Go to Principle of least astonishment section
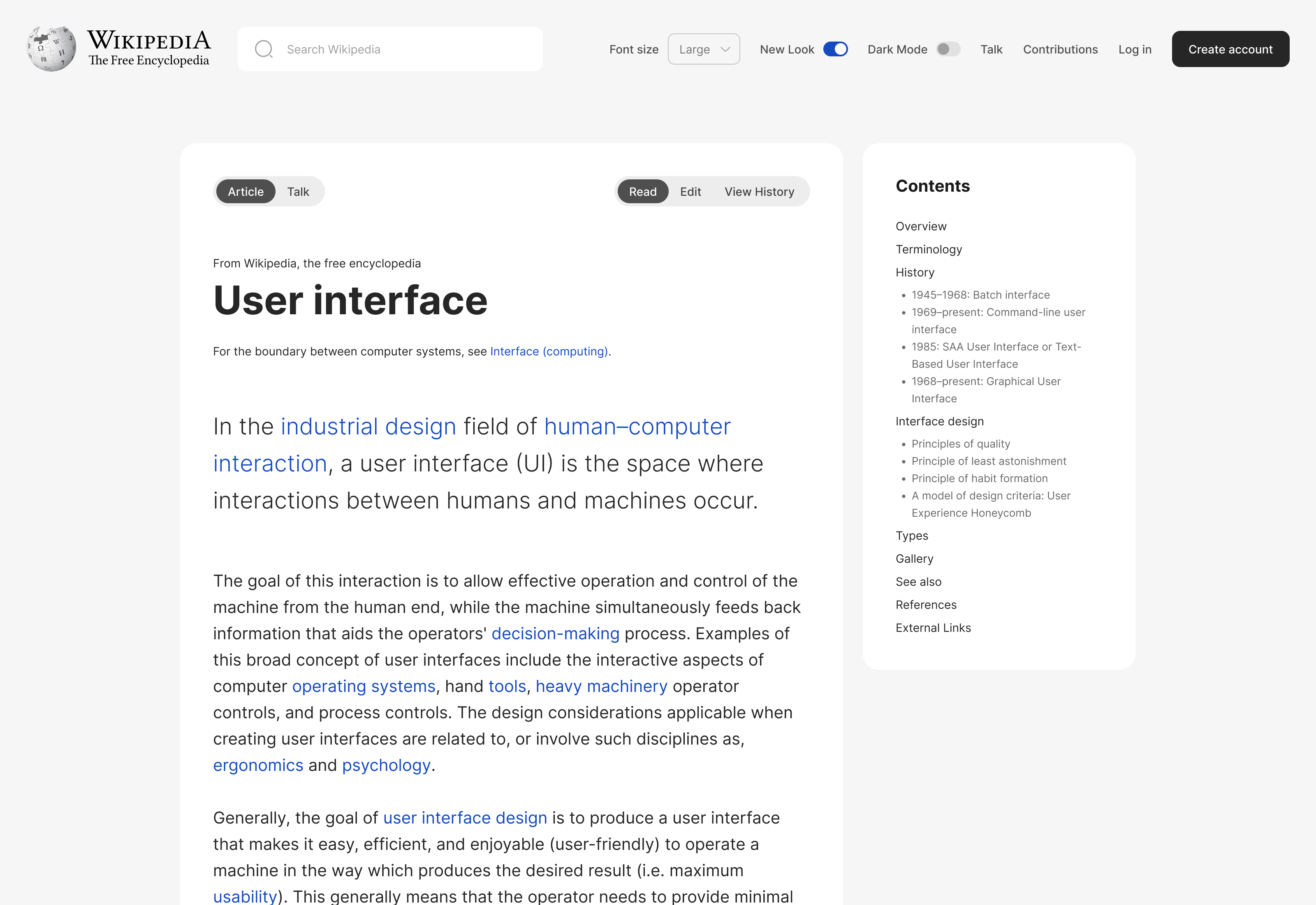 click(x=988, y=461)
